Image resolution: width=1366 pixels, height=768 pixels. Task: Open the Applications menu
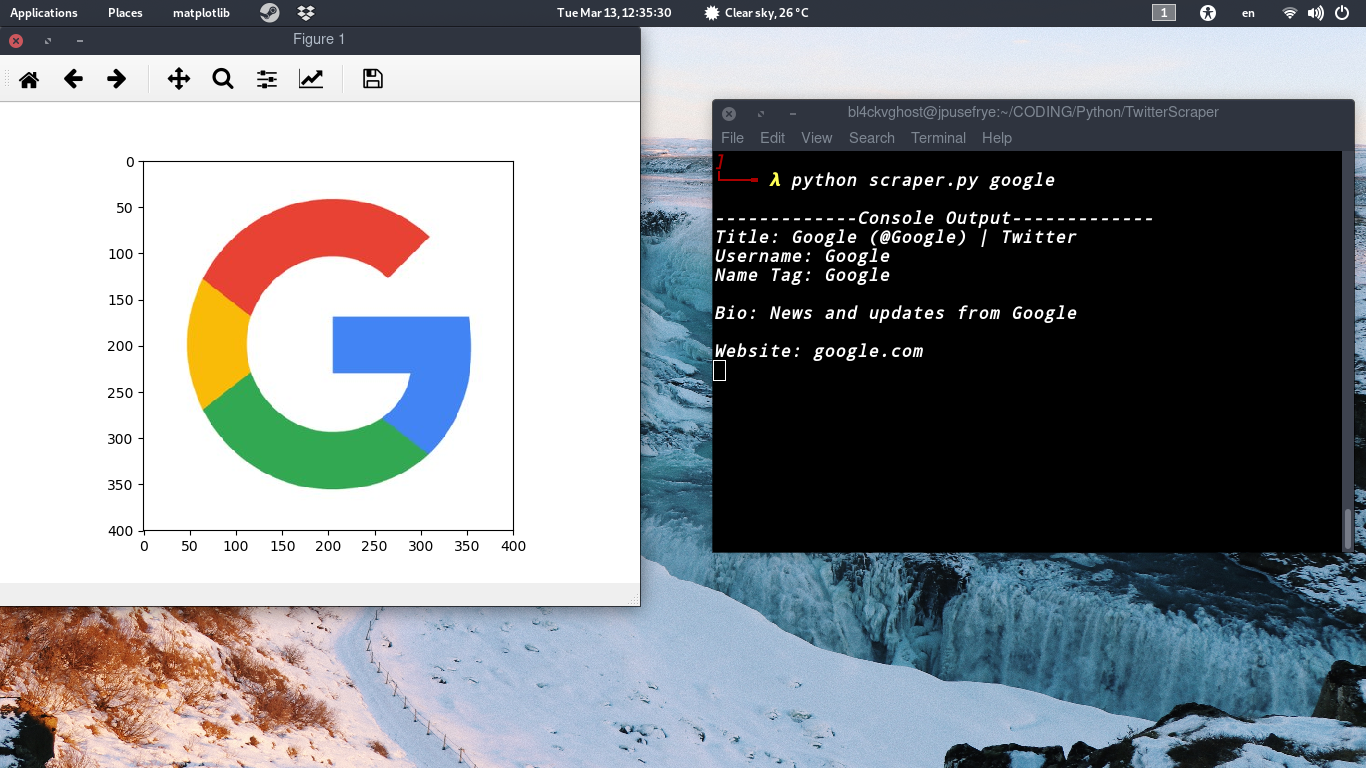(44, 13)
